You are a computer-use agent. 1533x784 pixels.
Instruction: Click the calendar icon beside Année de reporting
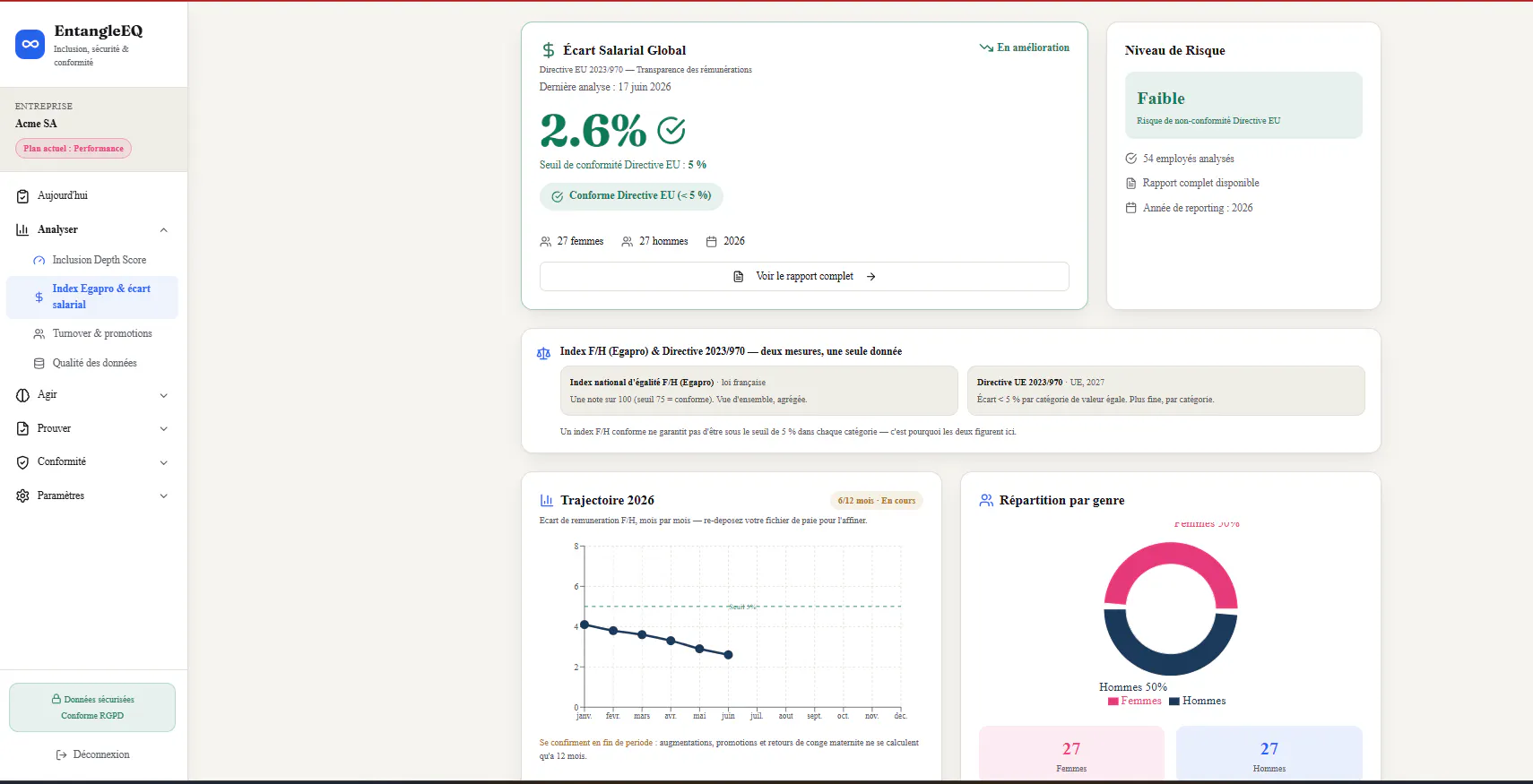click(1131, 208)
